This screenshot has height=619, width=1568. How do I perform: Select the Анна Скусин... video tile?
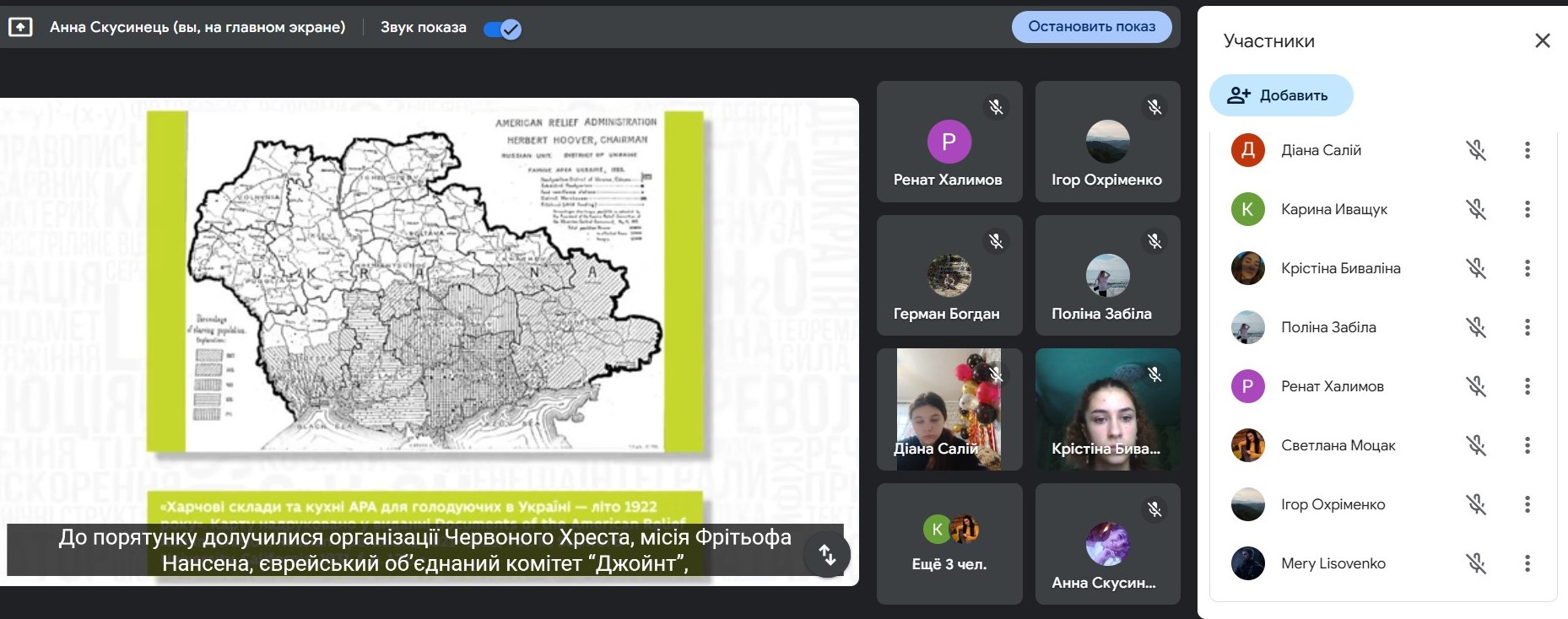[1108, 544]
